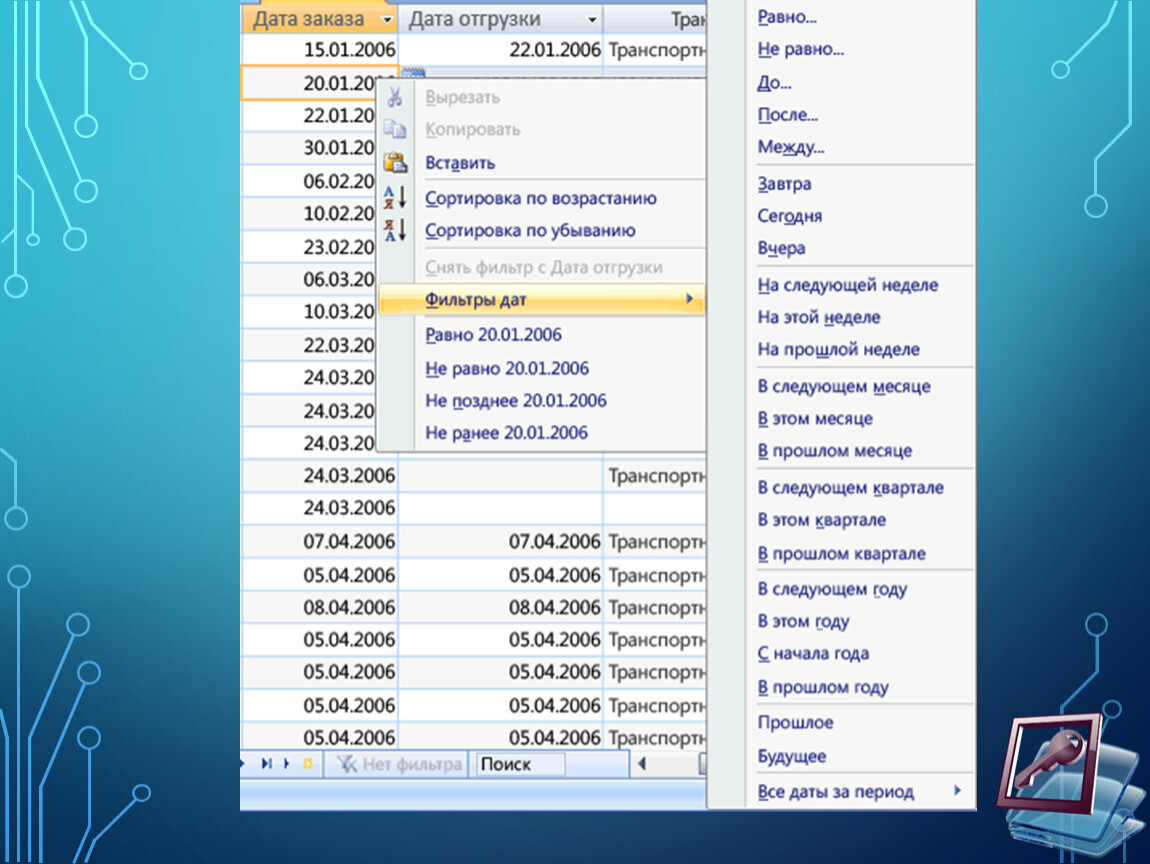Filter by Не позднее 20.01.2006
The width and height of the screenshot is (1150, 864).
point(516,400)
